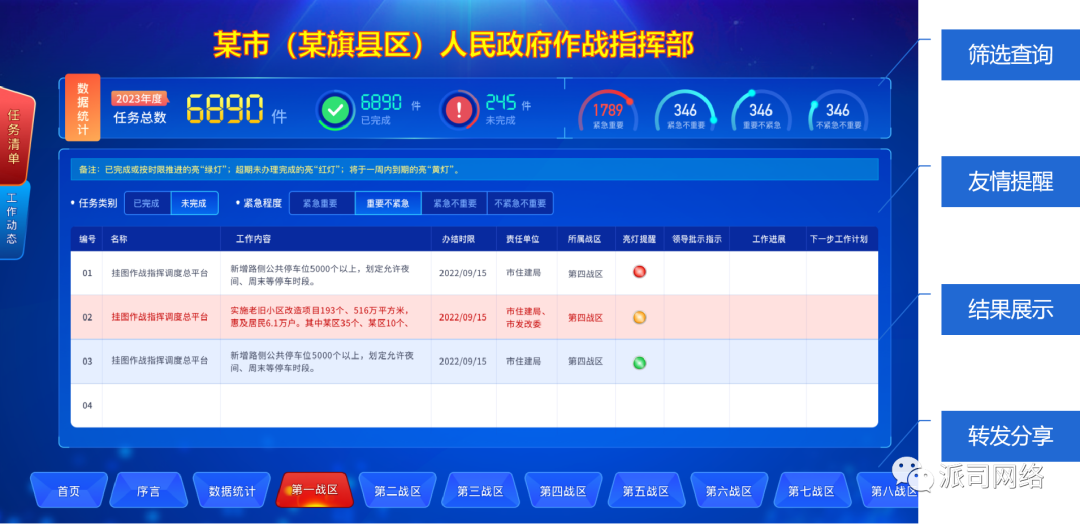Switch to 第七战区 tab
Image resolution: width=1080 pixels, height=524 pixels.
click(x=811, y=491)
